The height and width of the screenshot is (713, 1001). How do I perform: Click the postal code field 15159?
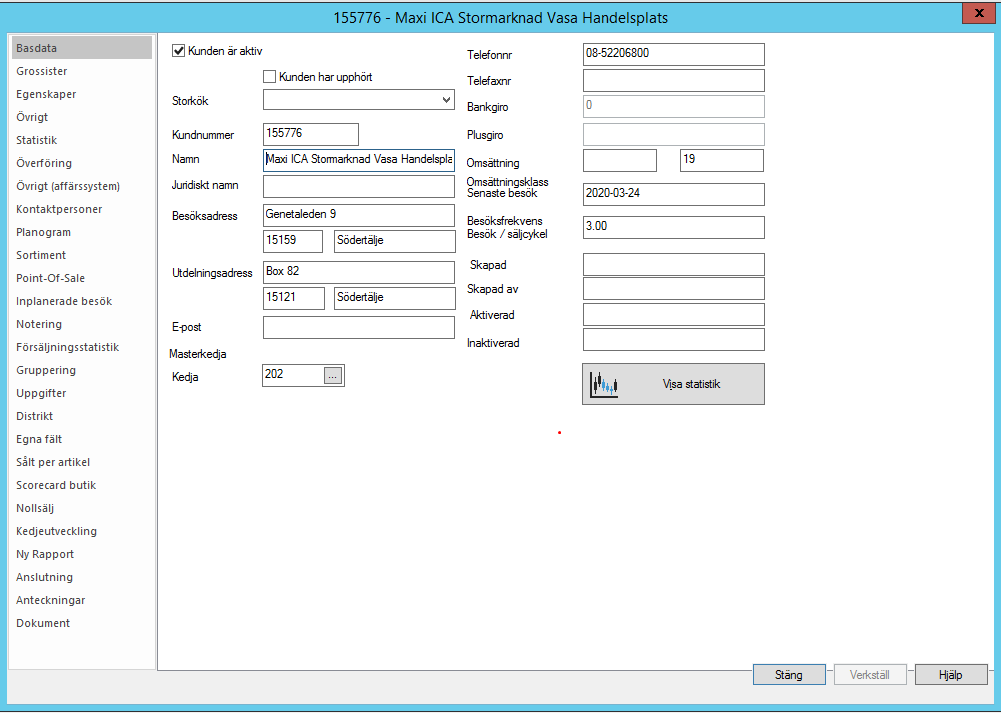(293, 241)
